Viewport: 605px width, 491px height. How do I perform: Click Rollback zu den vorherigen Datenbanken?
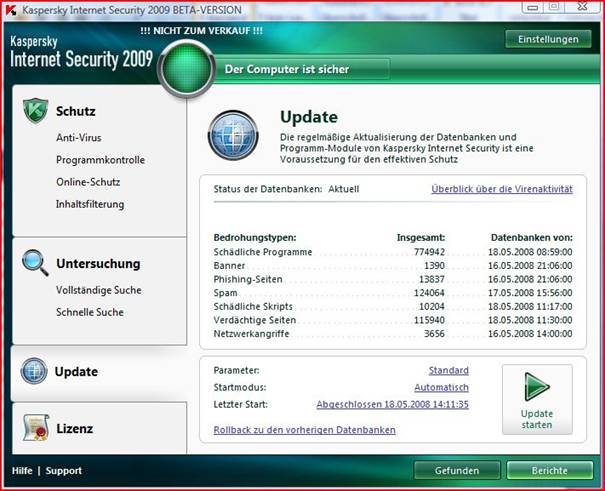tap(304, 430)
